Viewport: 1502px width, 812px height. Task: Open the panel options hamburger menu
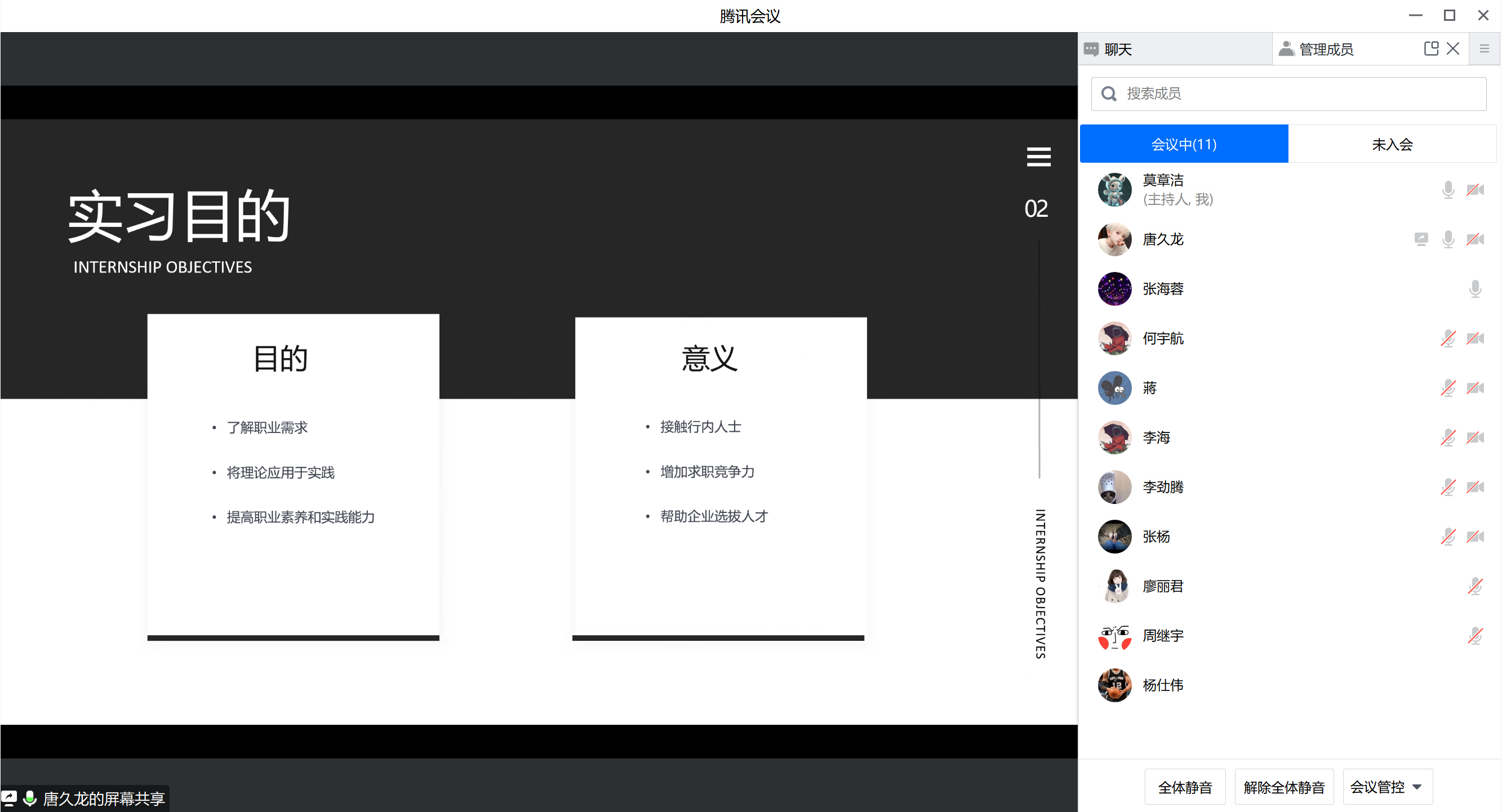[1484, 49]
